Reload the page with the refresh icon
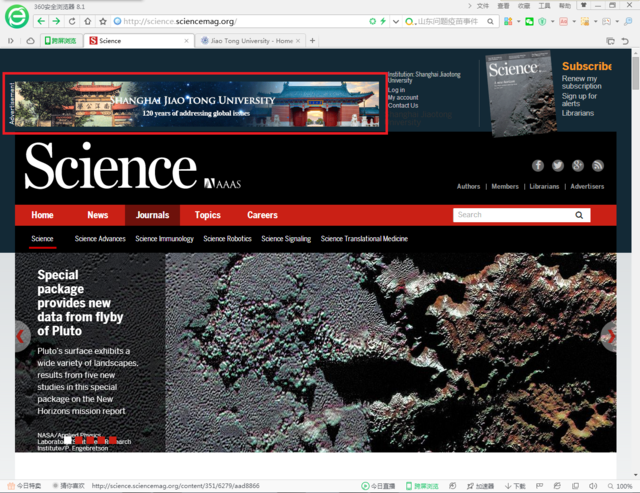Viewport: 640px width, 493px height. point(72,21)
